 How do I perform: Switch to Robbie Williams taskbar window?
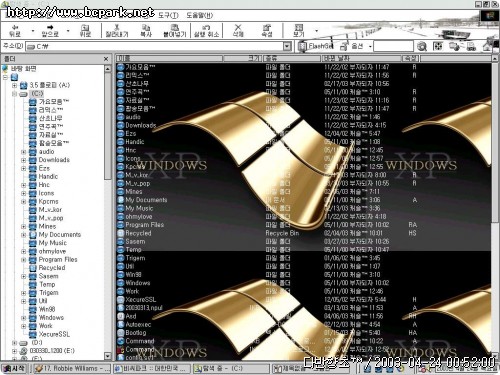[72, 368]
